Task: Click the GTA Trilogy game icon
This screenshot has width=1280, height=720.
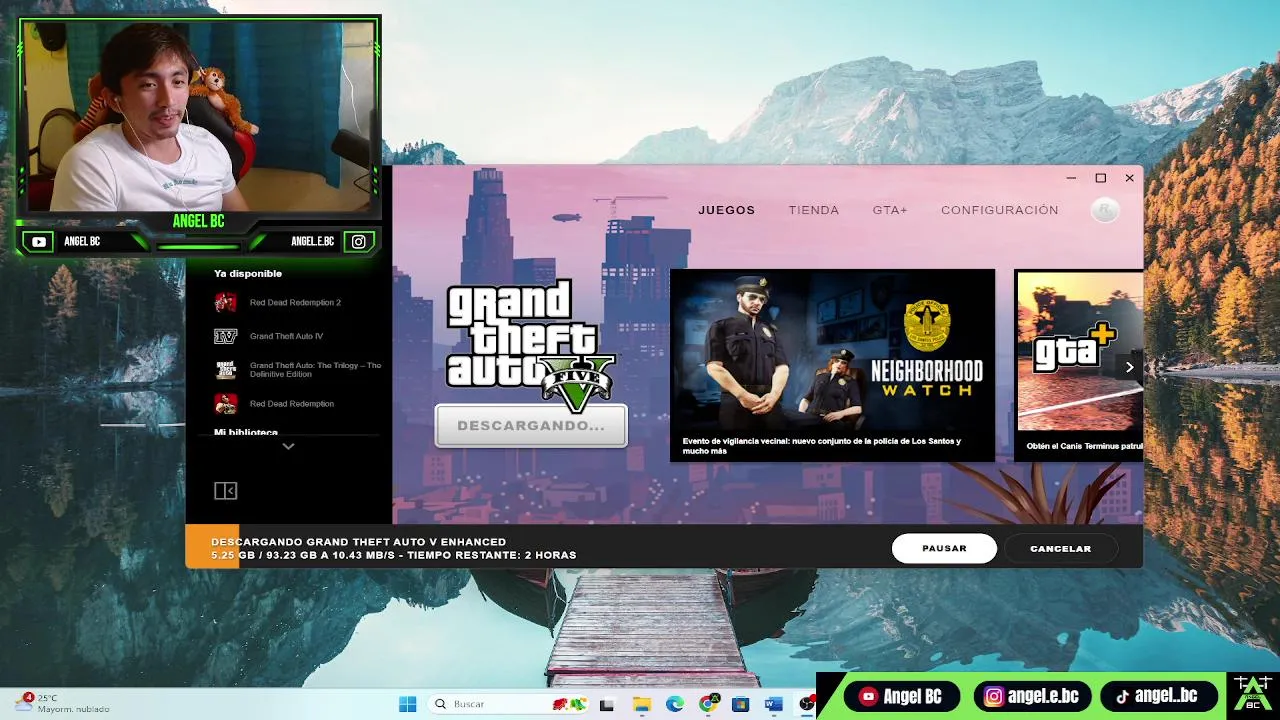Action: (x=226, y=370)
